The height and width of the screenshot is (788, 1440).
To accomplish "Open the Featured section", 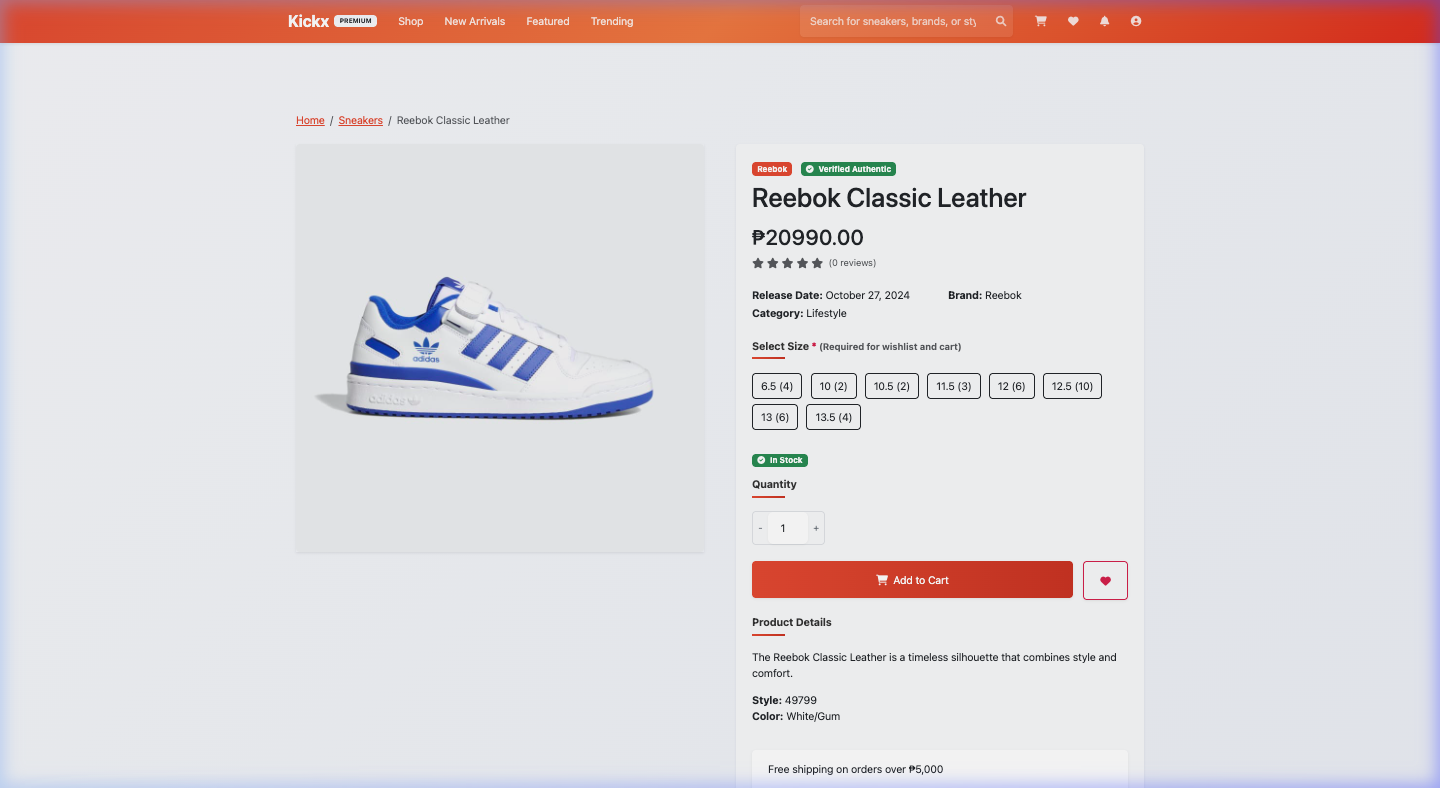I will [x=548, y=21].
